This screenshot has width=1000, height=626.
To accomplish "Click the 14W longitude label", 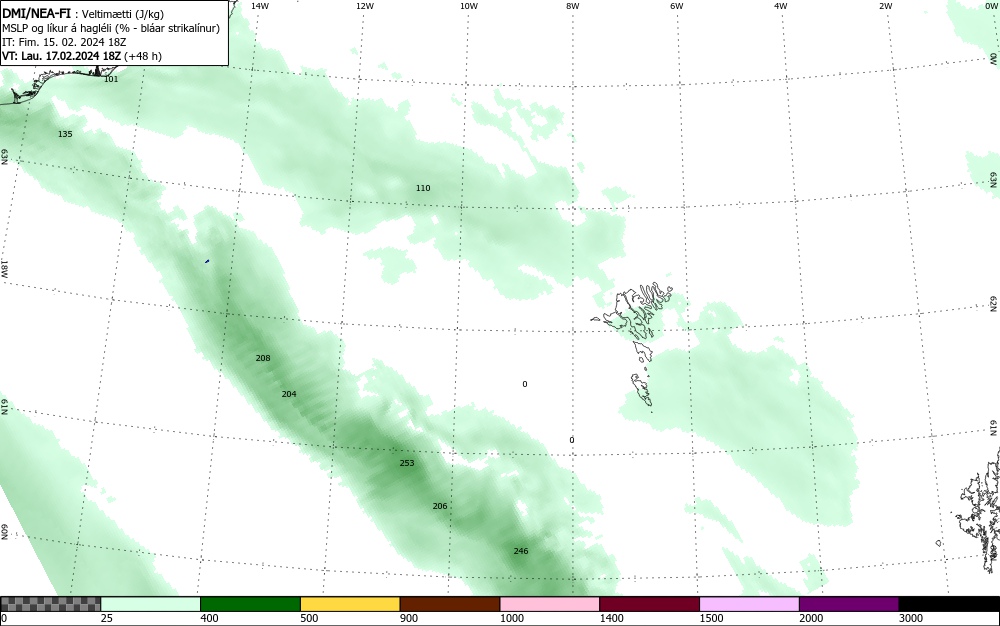I will (260, 6).
